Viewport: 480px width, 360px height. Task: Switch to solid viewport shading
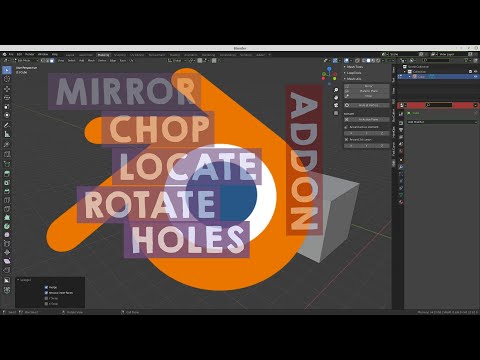coord(368,61)
